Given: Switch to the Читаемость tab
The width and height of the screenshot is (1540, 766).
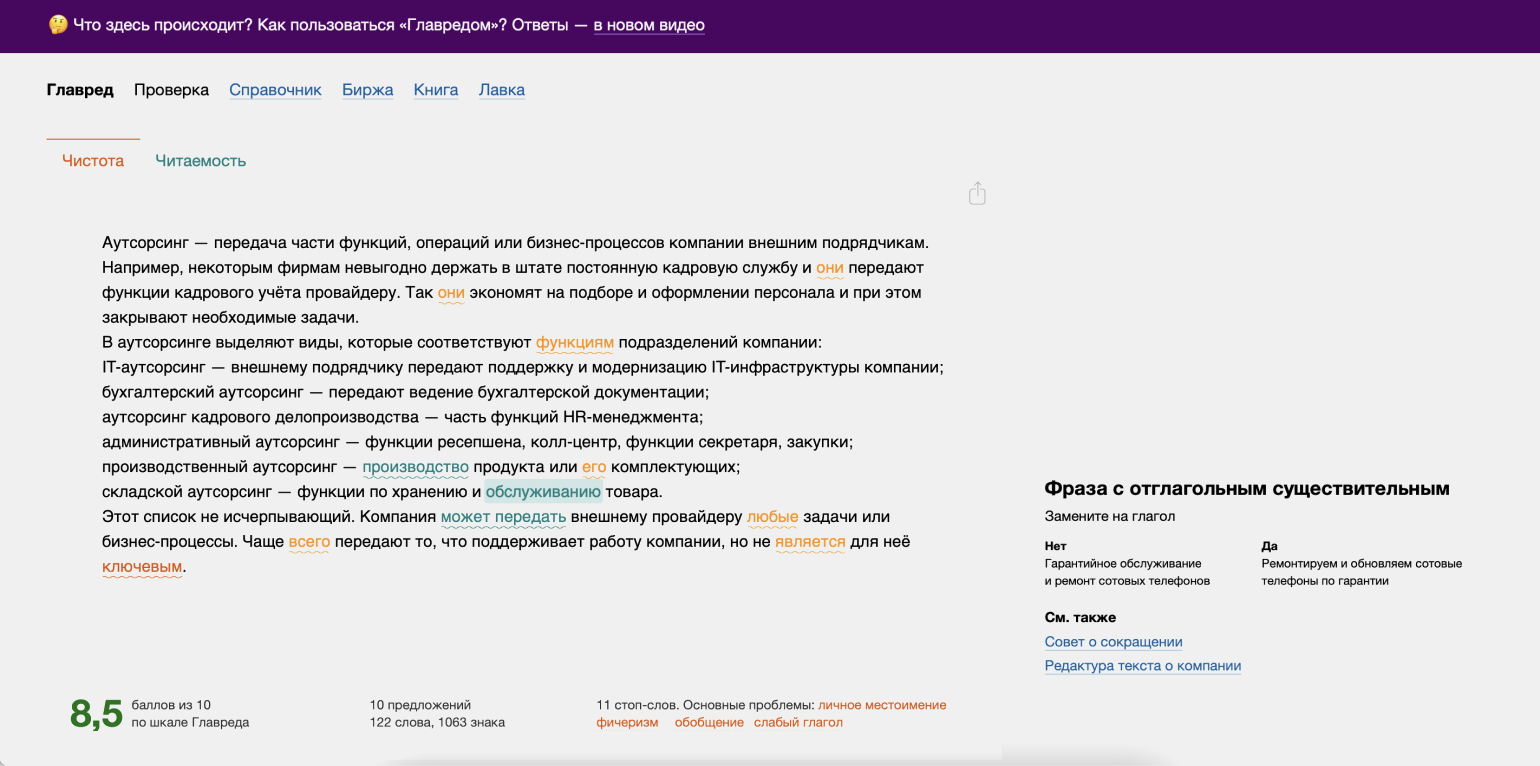Looking at the screenshot, I should (x=200, y=160).
